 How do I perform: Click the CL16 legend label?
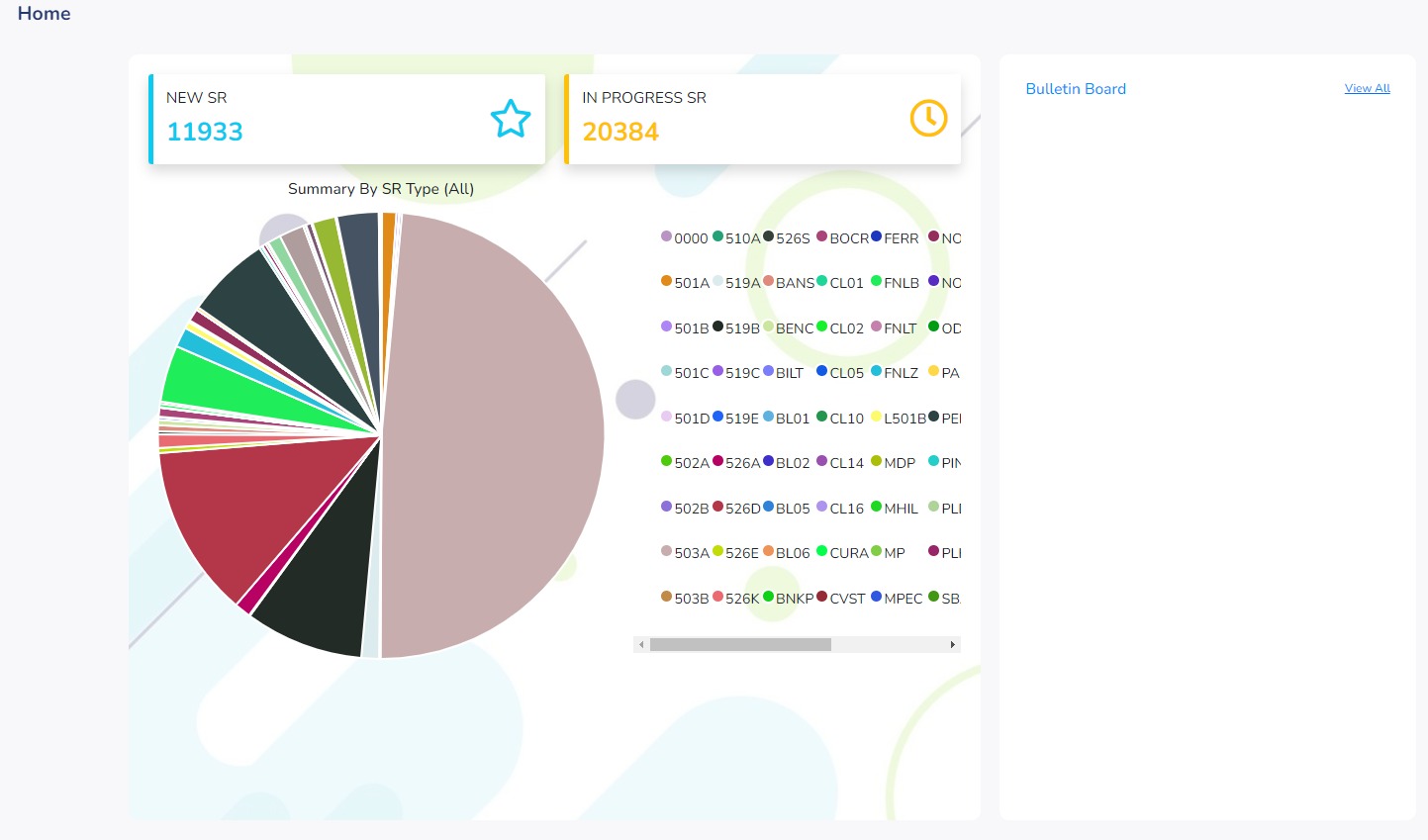[x=847, y=509]
